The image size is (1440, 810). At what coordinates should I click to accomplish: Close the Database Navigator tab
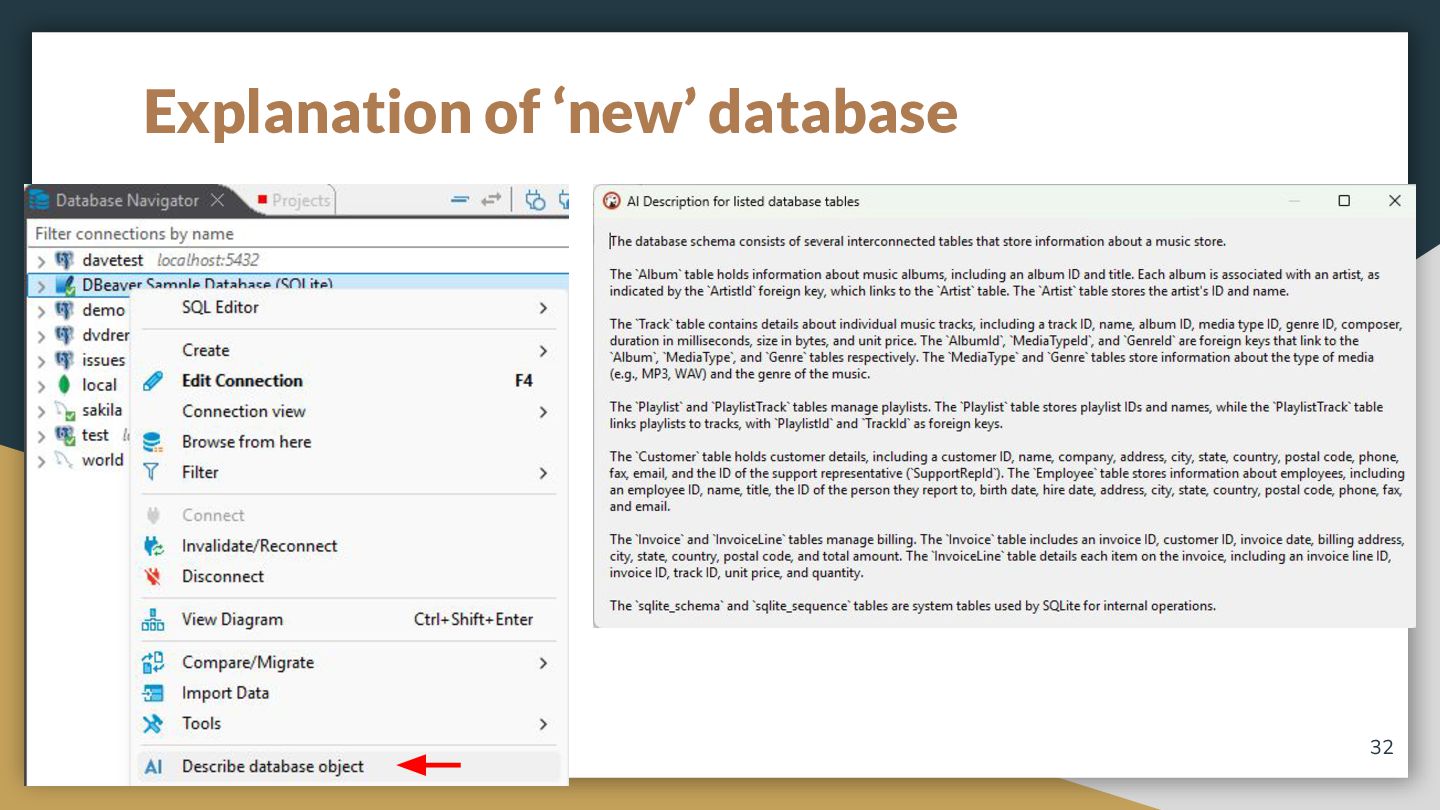217,200
